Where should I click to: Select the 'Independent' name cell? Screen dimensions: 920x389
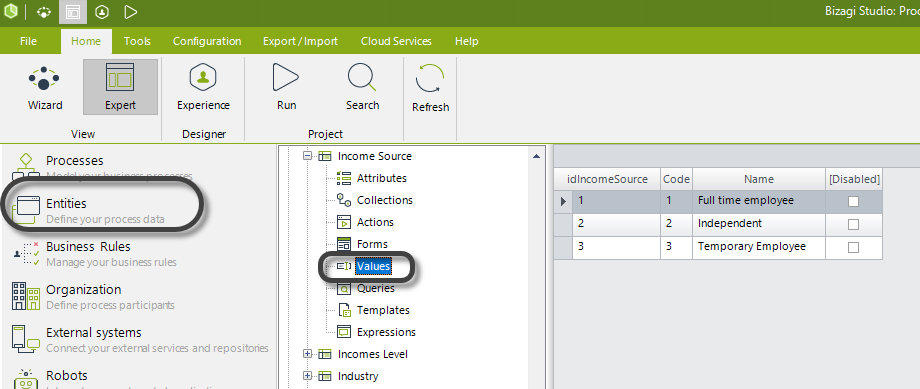pos(759,224)
